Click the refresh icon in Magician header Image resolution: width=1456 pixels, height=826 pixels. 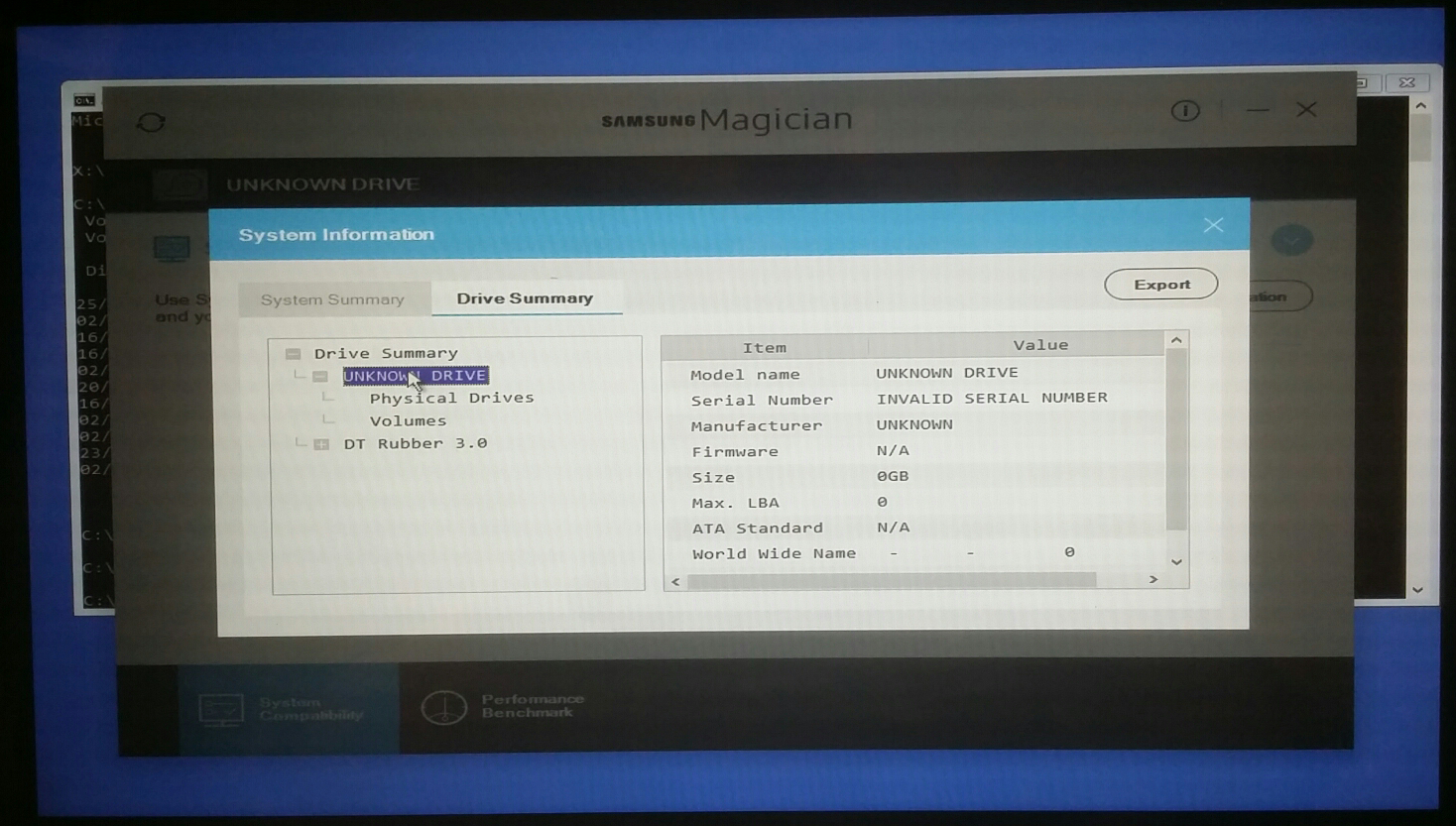click(151, 122)
